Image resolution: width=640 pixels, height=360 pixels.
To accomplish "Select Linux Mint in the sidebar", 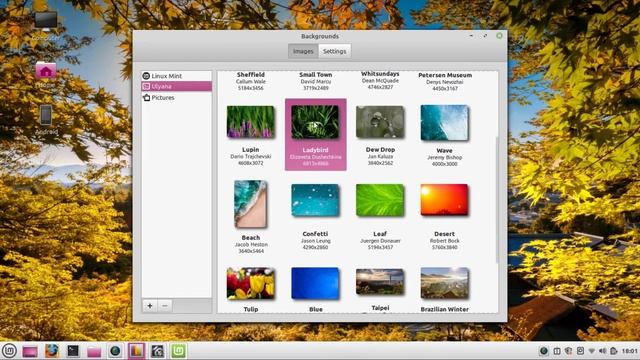I will click(x=176, y=76).
